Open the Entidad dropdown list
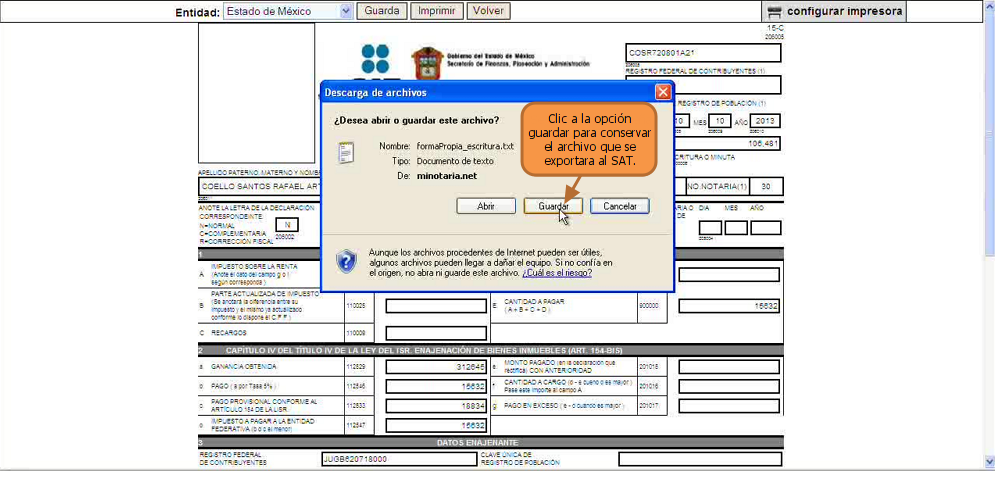1000x500 pixels. (x=346, y=11)
